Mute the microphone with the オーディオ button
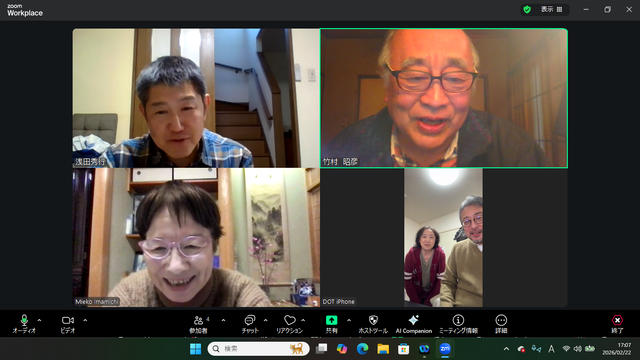 coord(24,324)
